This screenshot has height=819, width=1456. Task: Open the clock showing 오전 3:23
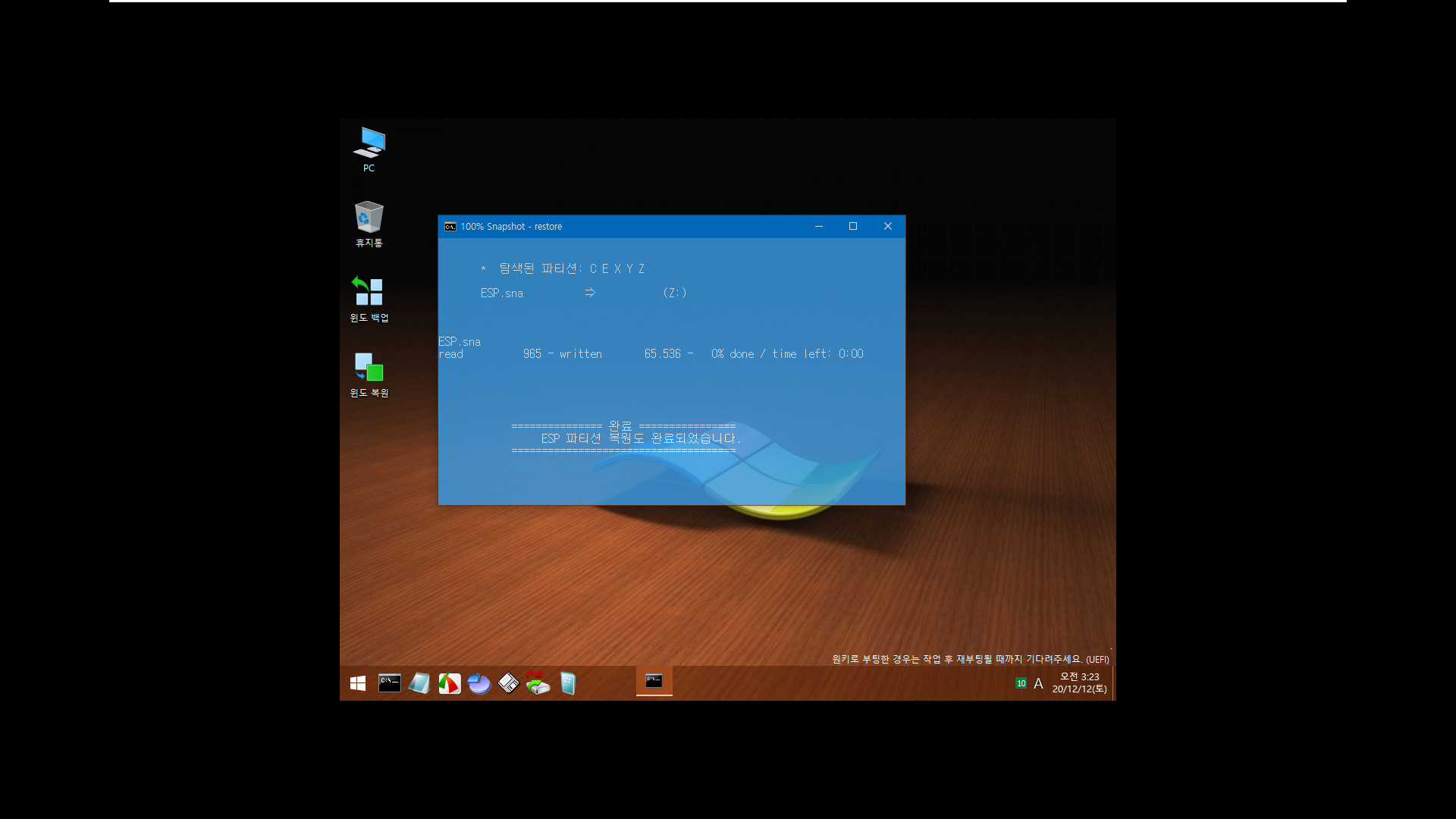pos(1079,683)
